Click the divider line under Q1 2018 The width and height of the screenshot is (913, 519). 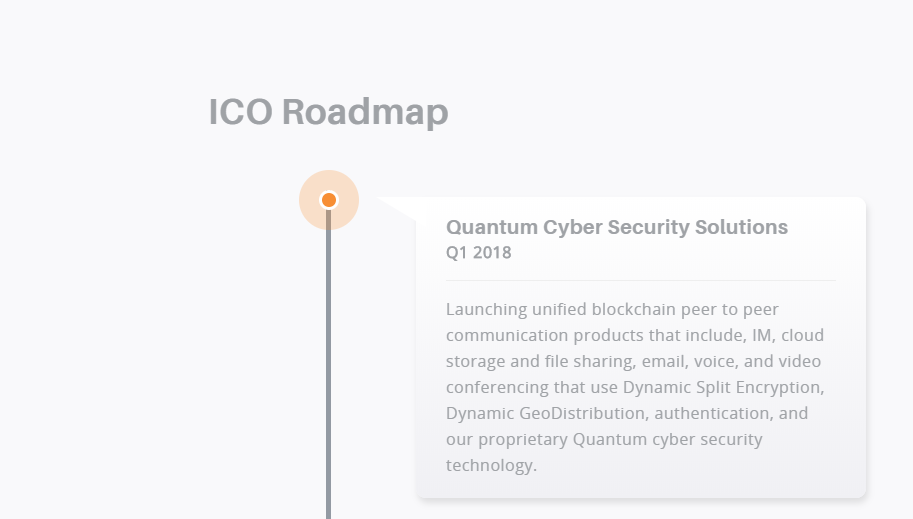click(640, 281)
